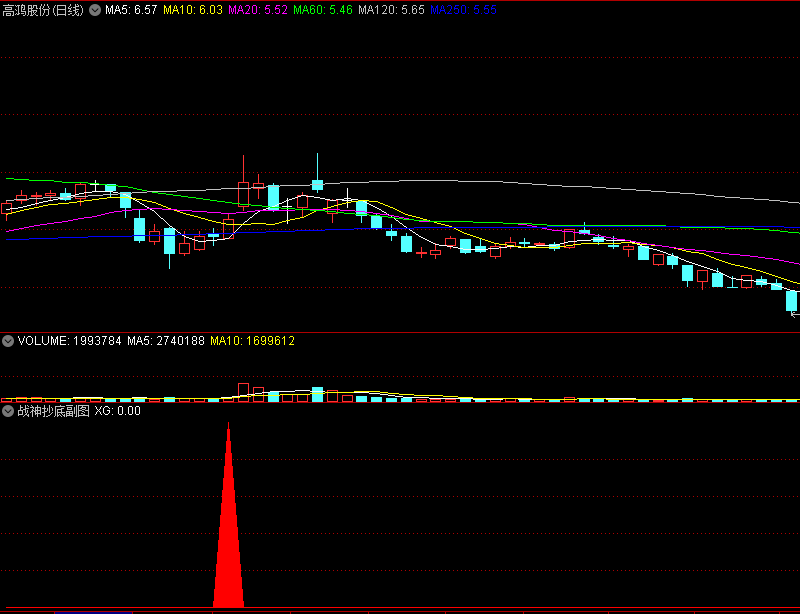The height and width of the screenshot is (614, 800).
Task: Click the last cyan candlestick at right edge
Action: click(x=791, y=301)
